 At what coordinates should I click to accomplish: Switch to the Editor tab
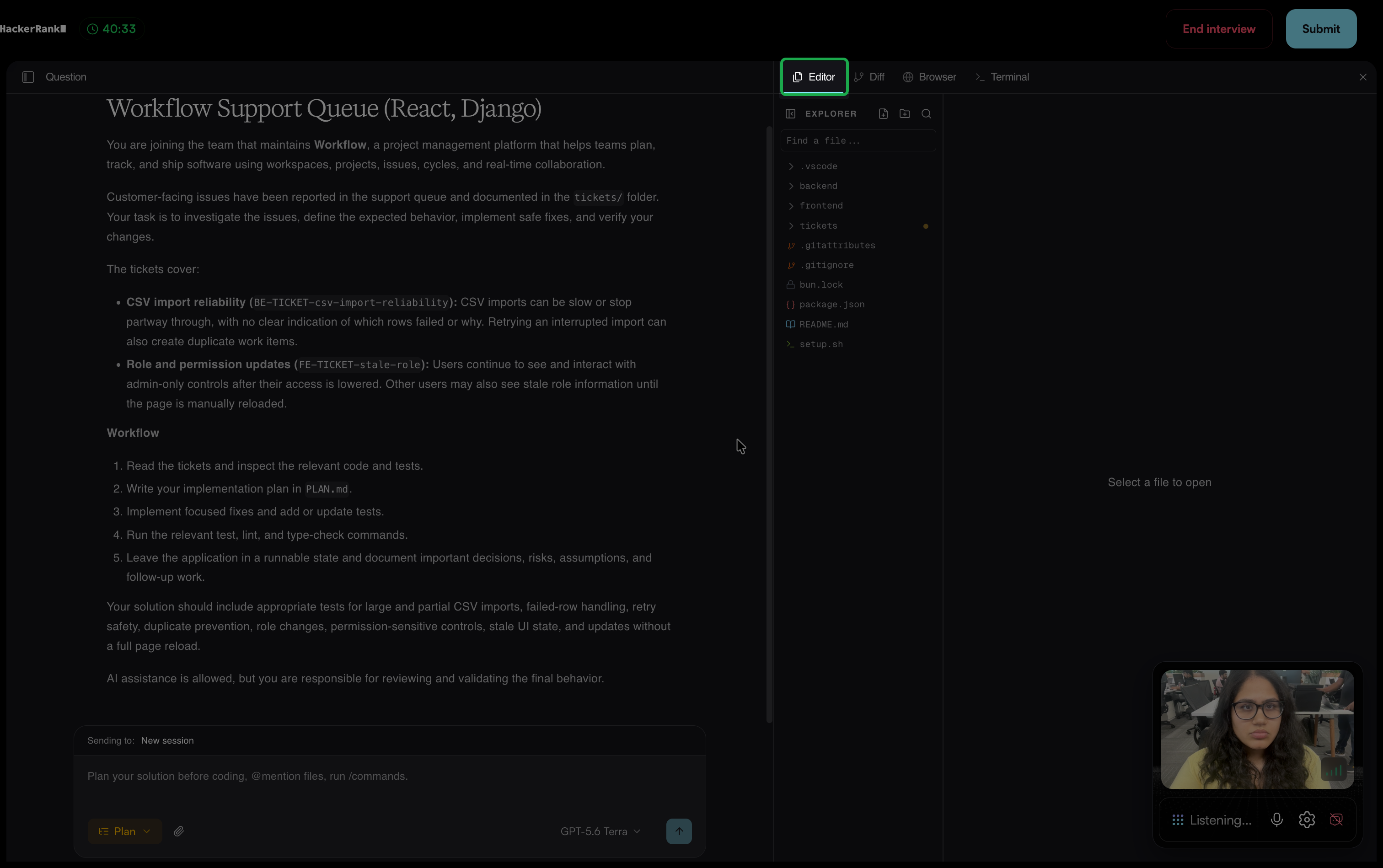[814, 77]
